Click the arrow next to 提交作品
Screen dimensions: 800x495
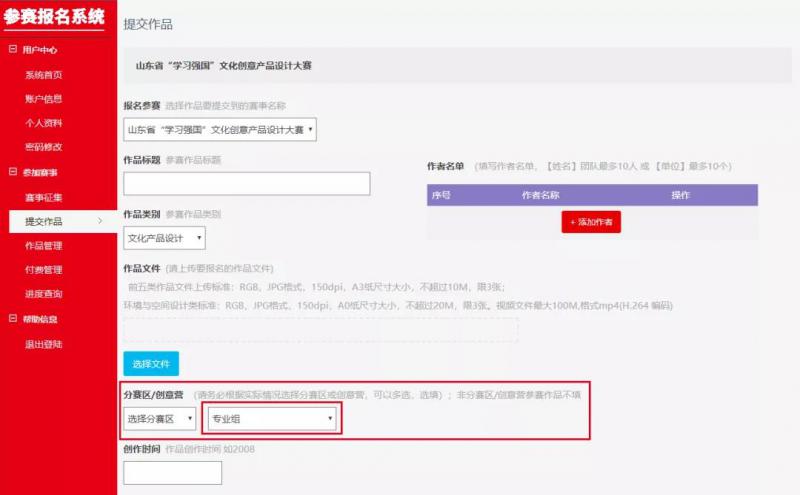click(100, 221)
